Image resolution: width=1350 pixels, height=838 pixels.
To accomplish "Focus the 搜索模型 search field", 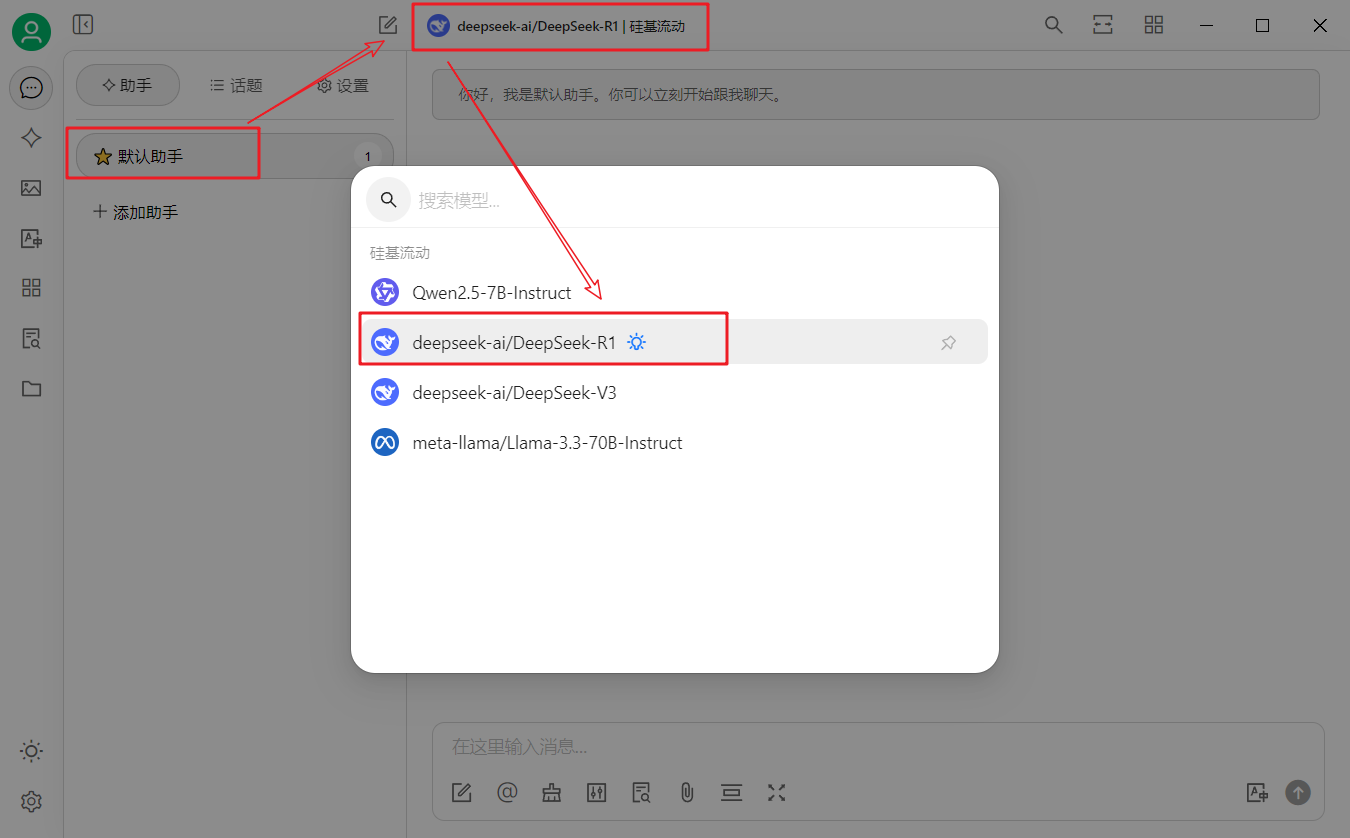I will click(x=700, y=200).
